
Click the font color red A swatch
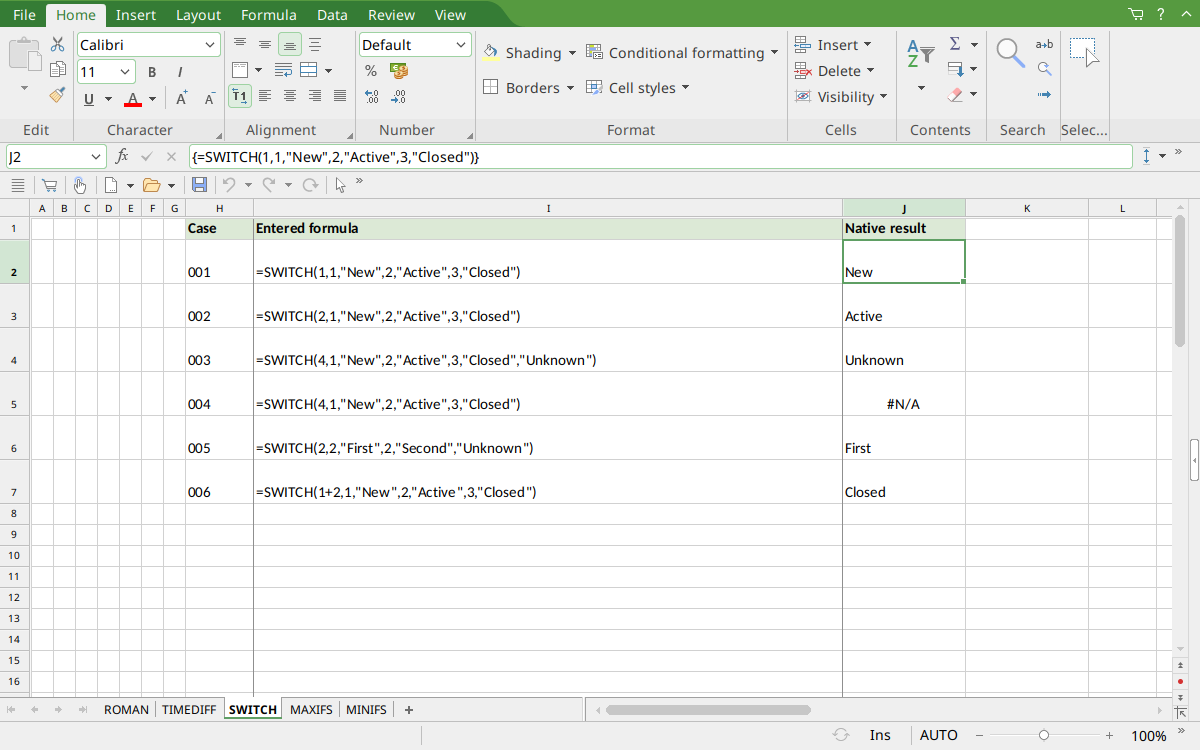click(133, 98)
